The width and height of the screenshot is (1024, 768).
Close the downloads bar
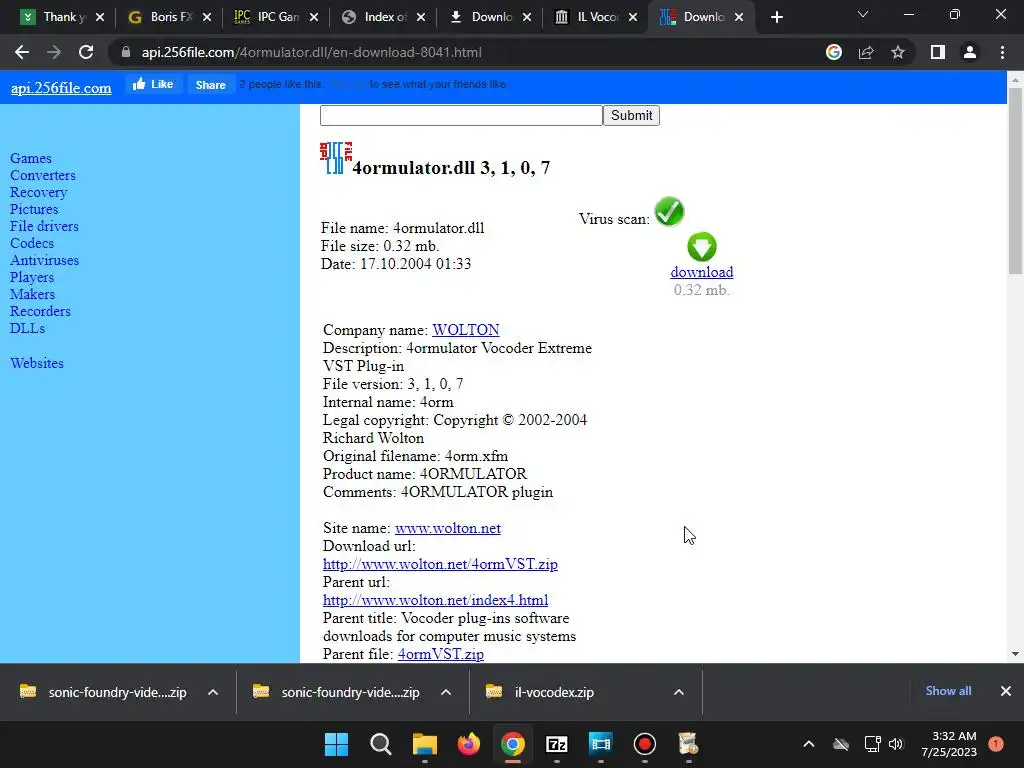(x=1006, y=691)
